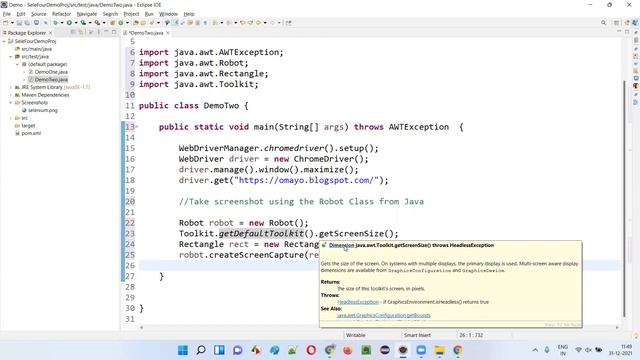Click the editor vertical scrollbar
The width and height of the screenshot is (640, 360).
point(624,198)
